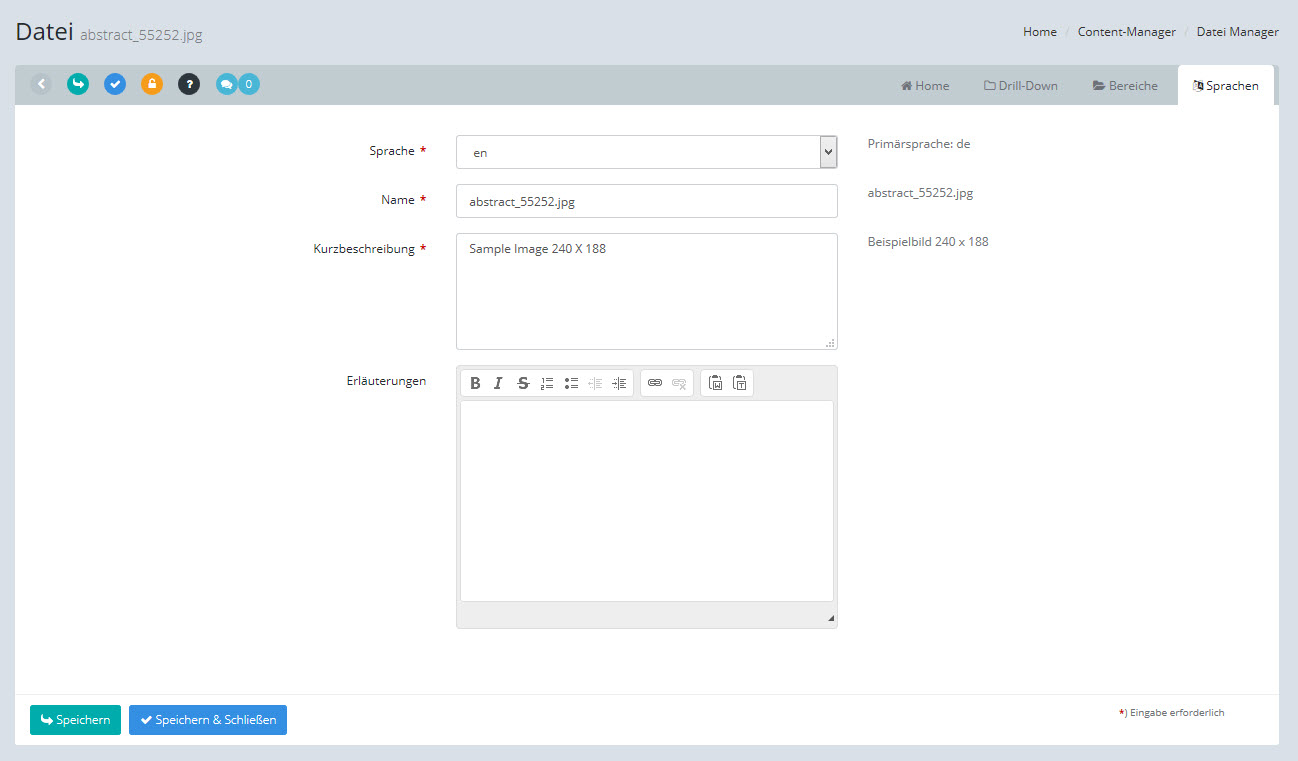Click the blue checkmark icon in toolbar
The height and width of the screenshot is (761, 1298).
pyautogui.click(x=115, y=85)
